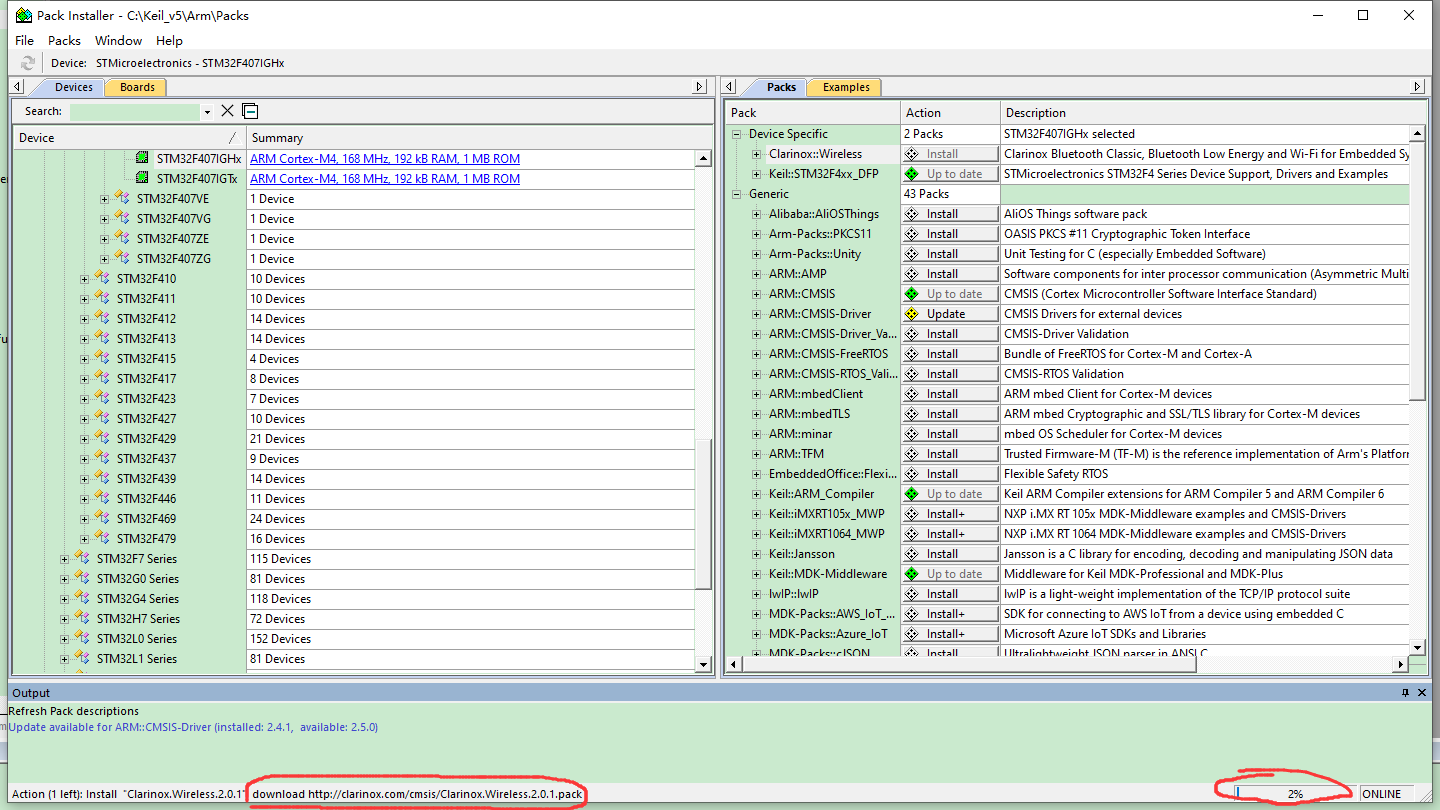Viewport: 1440px width, 810px height.
Task: Open STM32F407IGTx Cortex-M4 summary link
Action: coord(385,178)
